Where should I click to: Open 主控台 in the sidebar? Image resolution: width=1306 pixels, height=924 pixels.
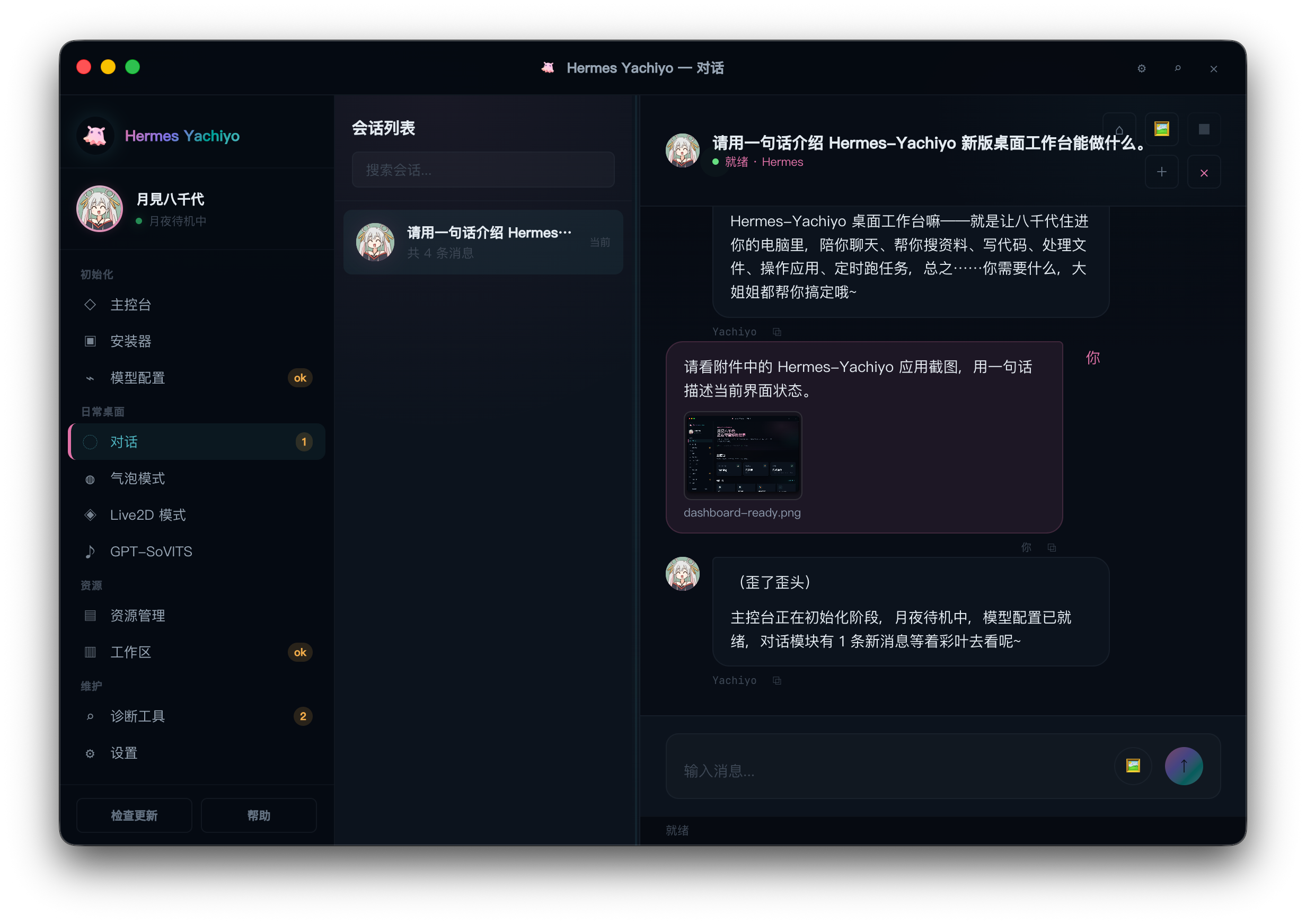[196, 305]
